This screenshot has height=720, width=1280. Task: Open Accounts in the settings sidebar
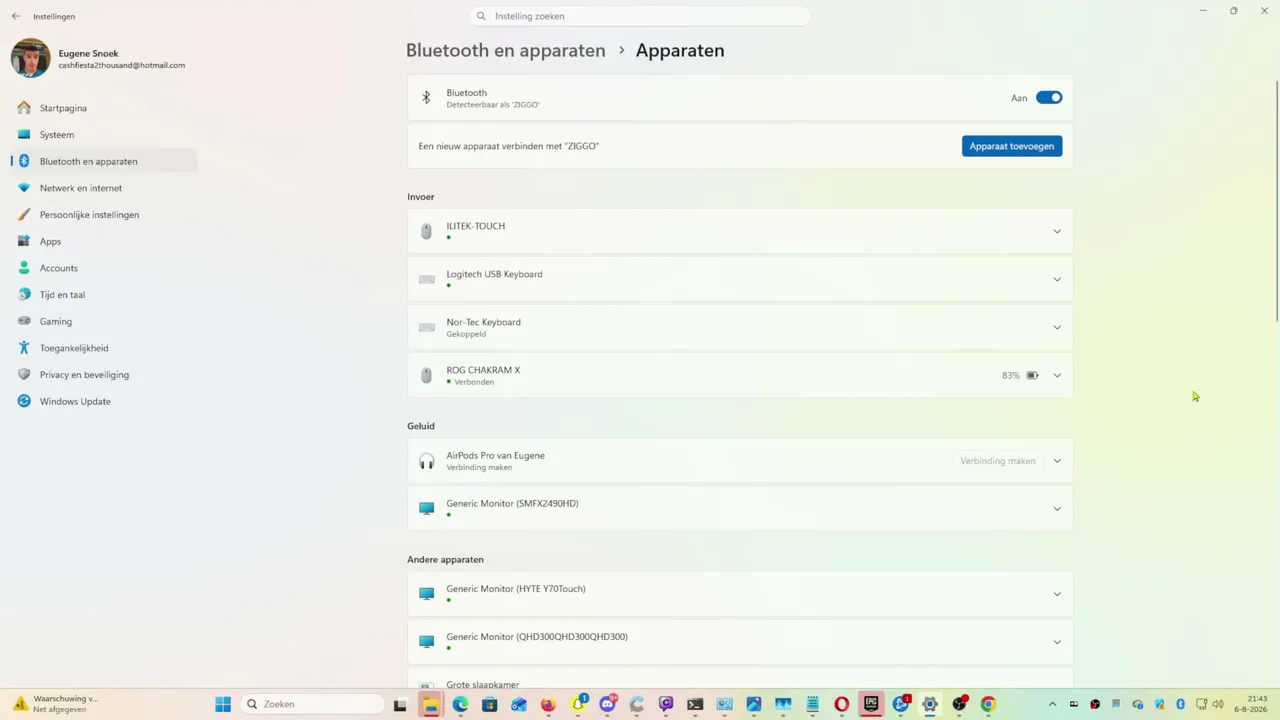tap(105, 268)
